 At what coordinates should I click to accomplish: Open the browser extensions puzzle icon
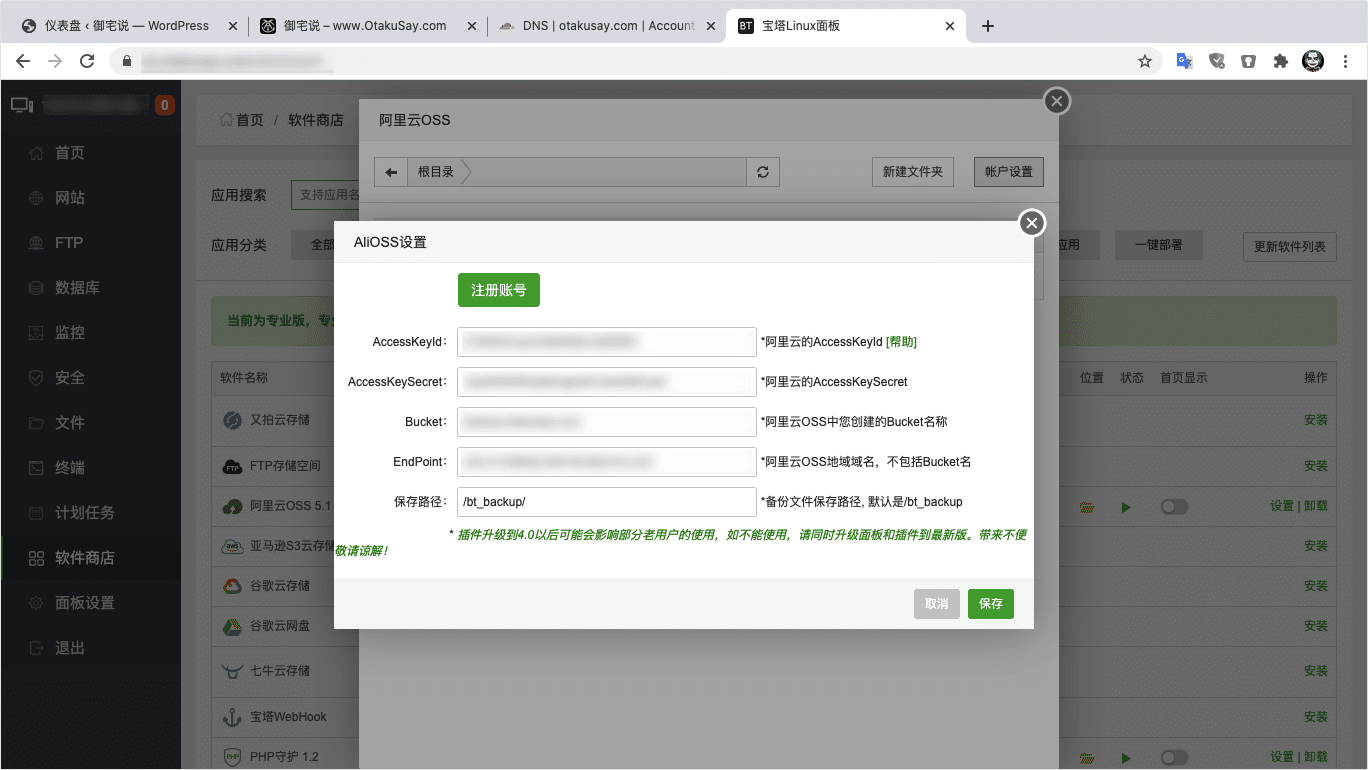coord(1280,61)
